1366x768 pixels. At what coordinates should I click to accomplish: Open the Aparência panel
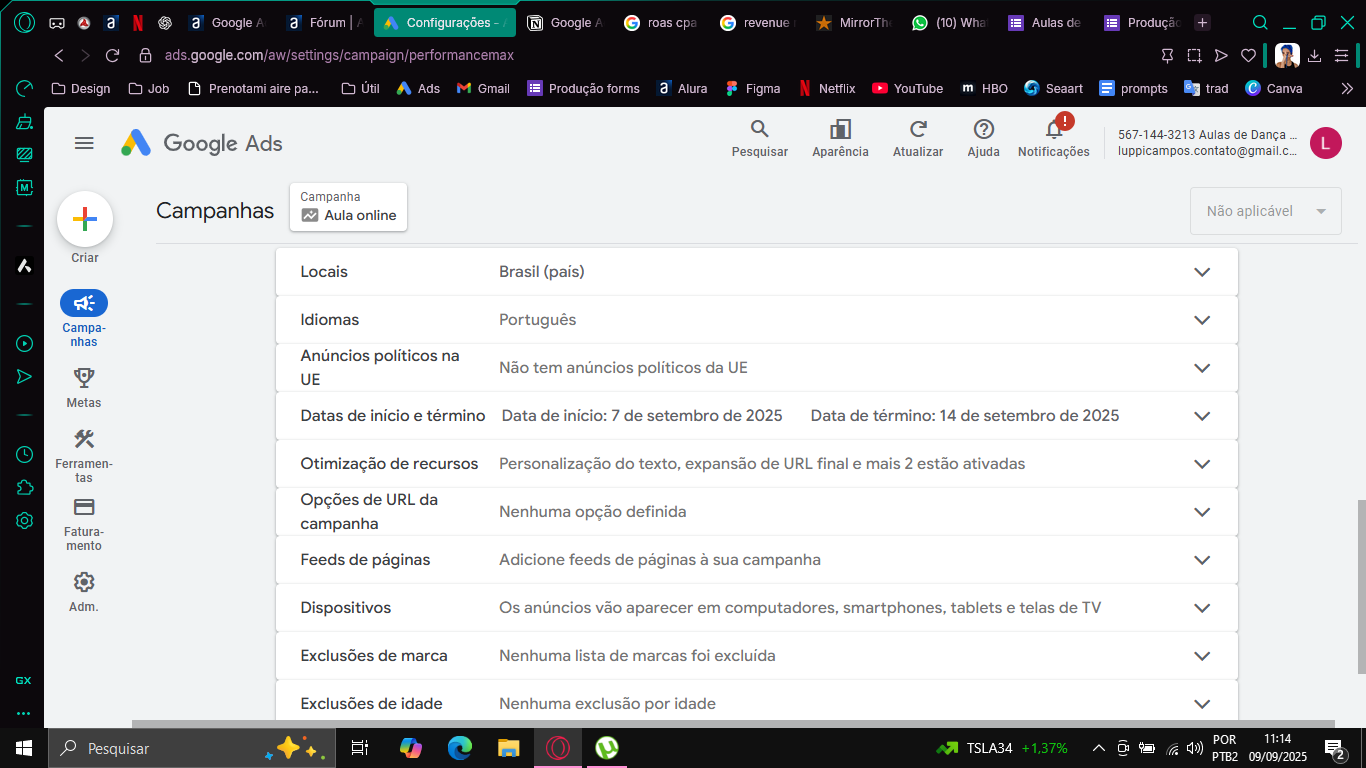[x=840, y=138]
